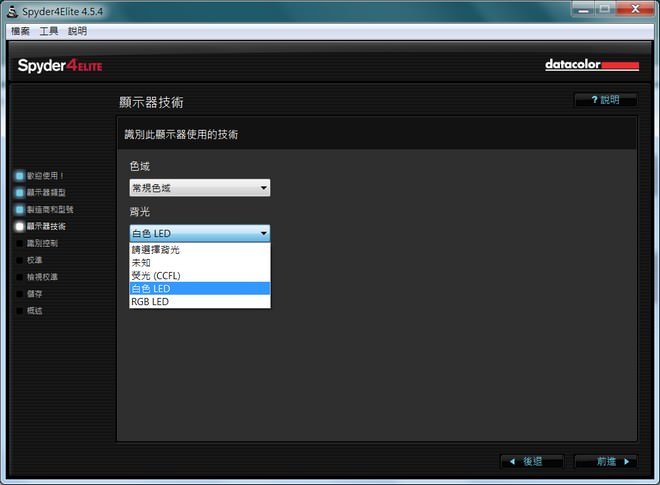Click the 前進 next button
Image resolution: width=660 pixels, height=485 pixels.
pos(606,461)
